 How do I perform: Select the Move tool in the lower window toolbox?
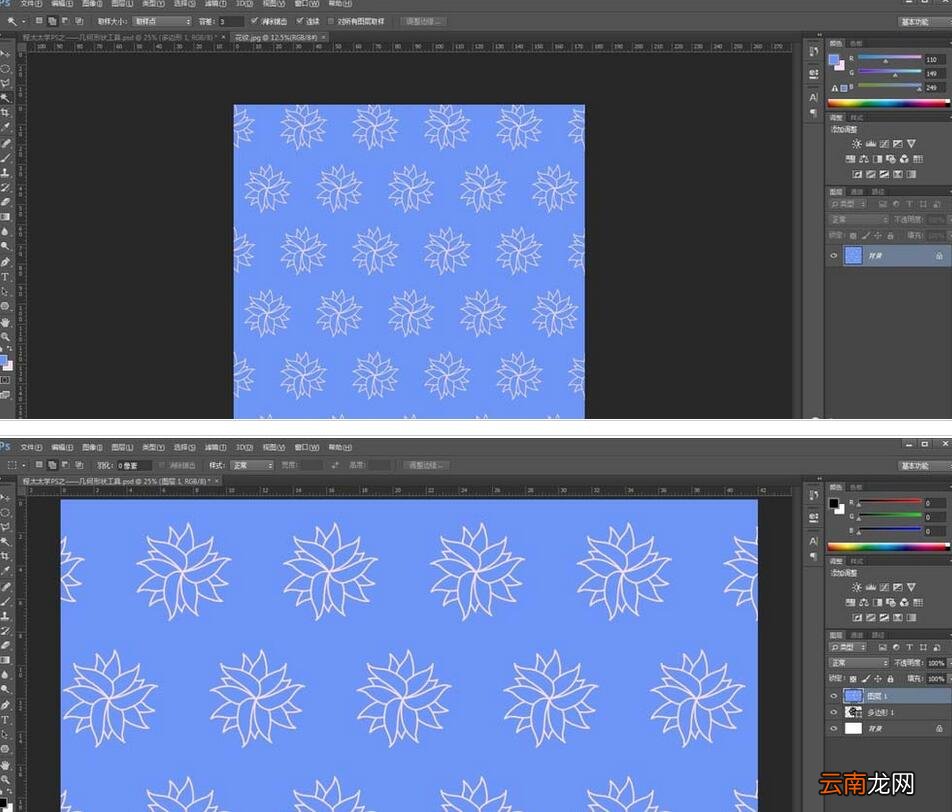click(x=5, y=497)
